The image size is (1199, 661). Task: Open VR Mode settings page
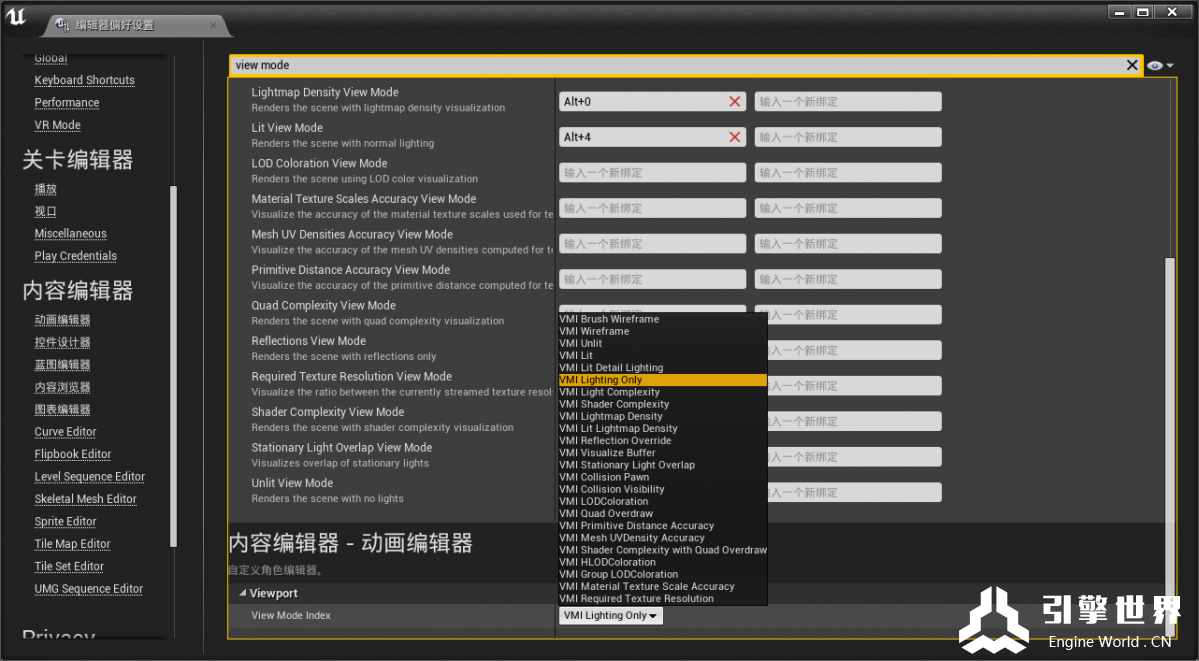point(57,125)
